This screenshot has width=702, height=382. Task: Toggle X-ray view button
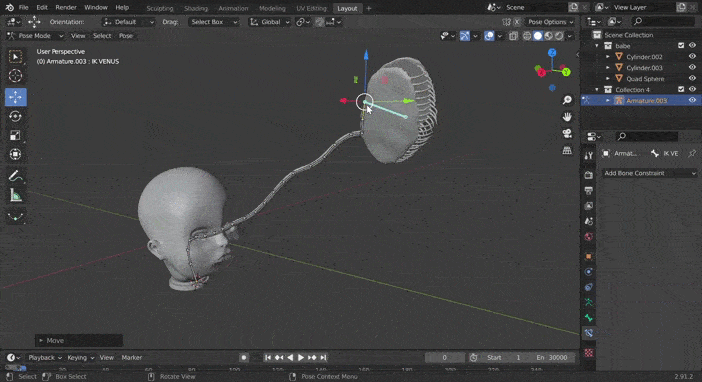pyautogui.click(x=513, y=36)
